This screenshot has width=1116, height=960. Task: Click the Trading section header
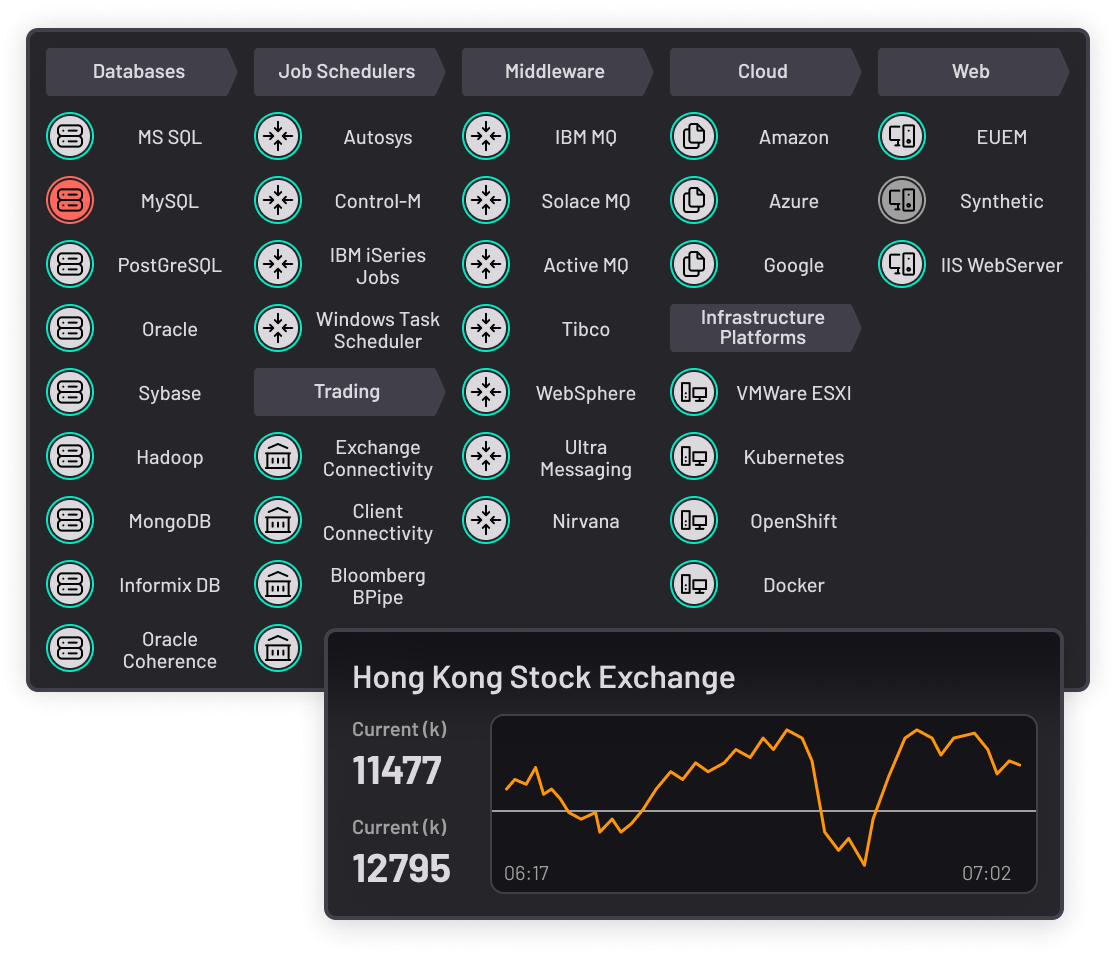point(347,392)
